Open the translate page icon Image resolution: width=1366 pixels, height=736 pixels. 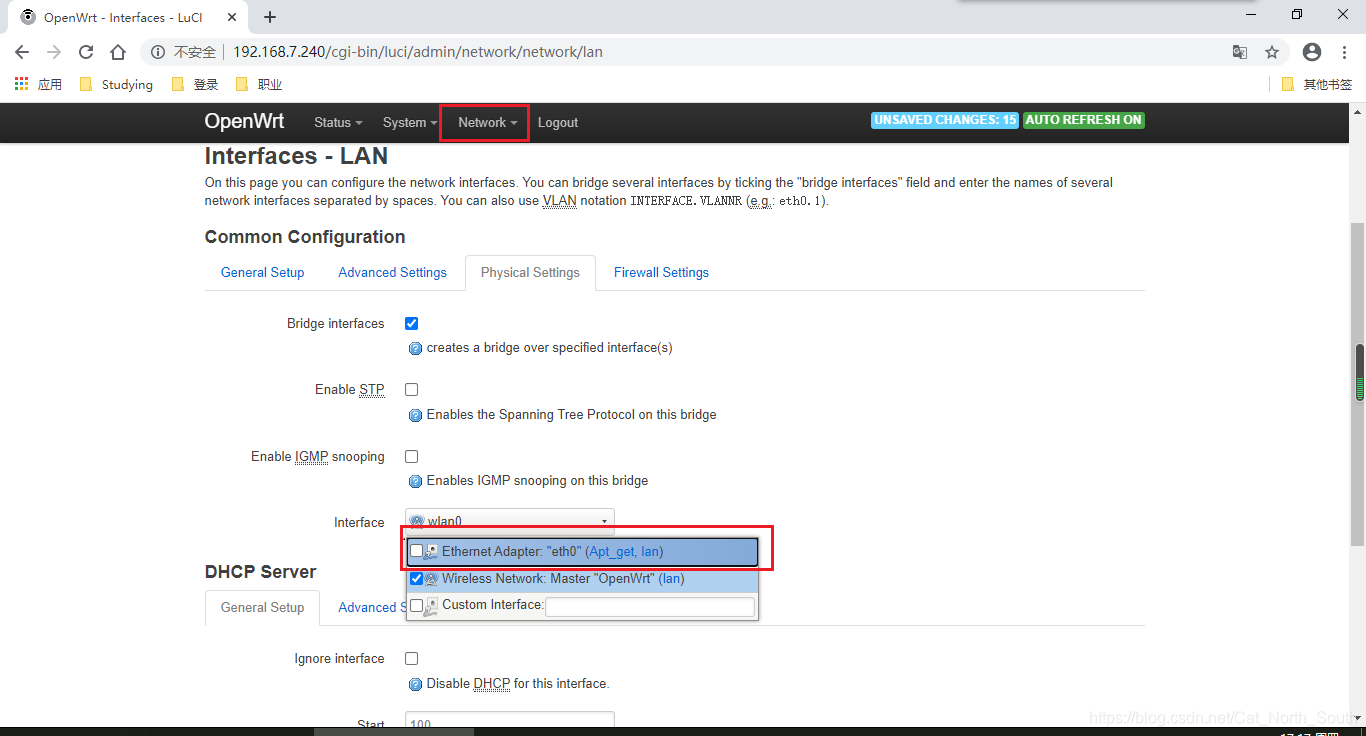click(1240, 52)
